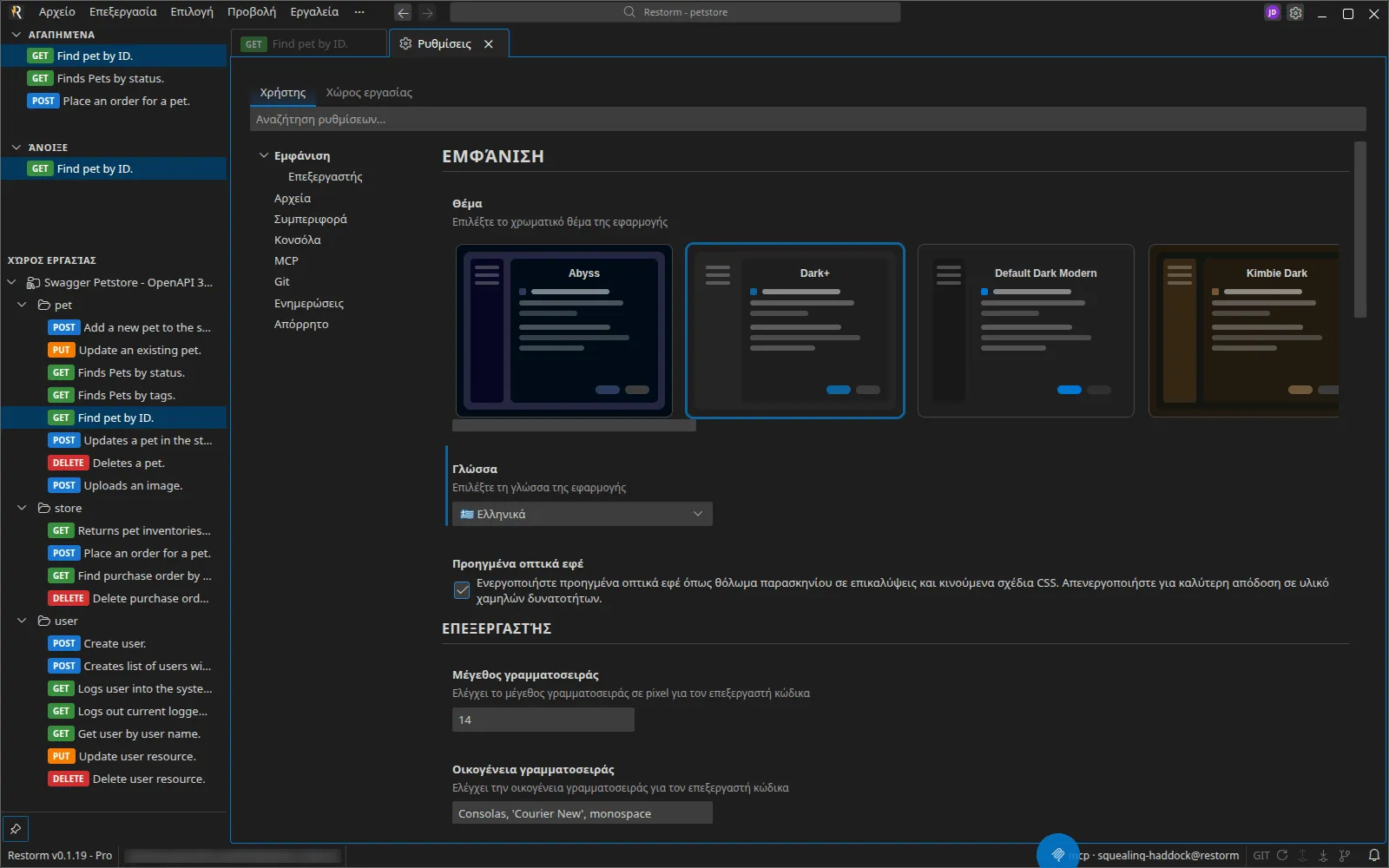Collapse the store folder chevron
1389x868 pixels.
point(22,508)
